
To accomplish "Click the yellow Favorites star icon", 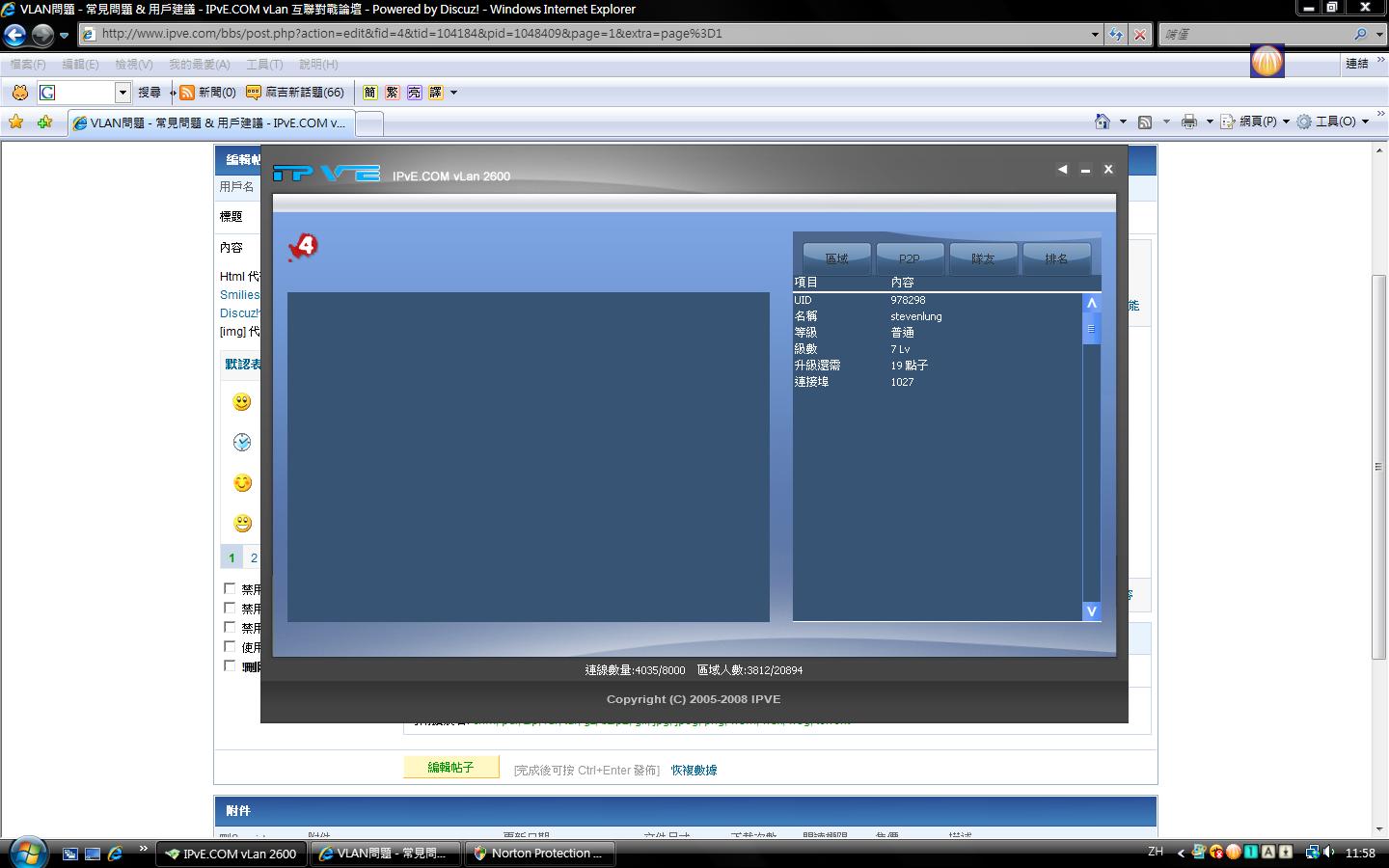I will (16, 122).
